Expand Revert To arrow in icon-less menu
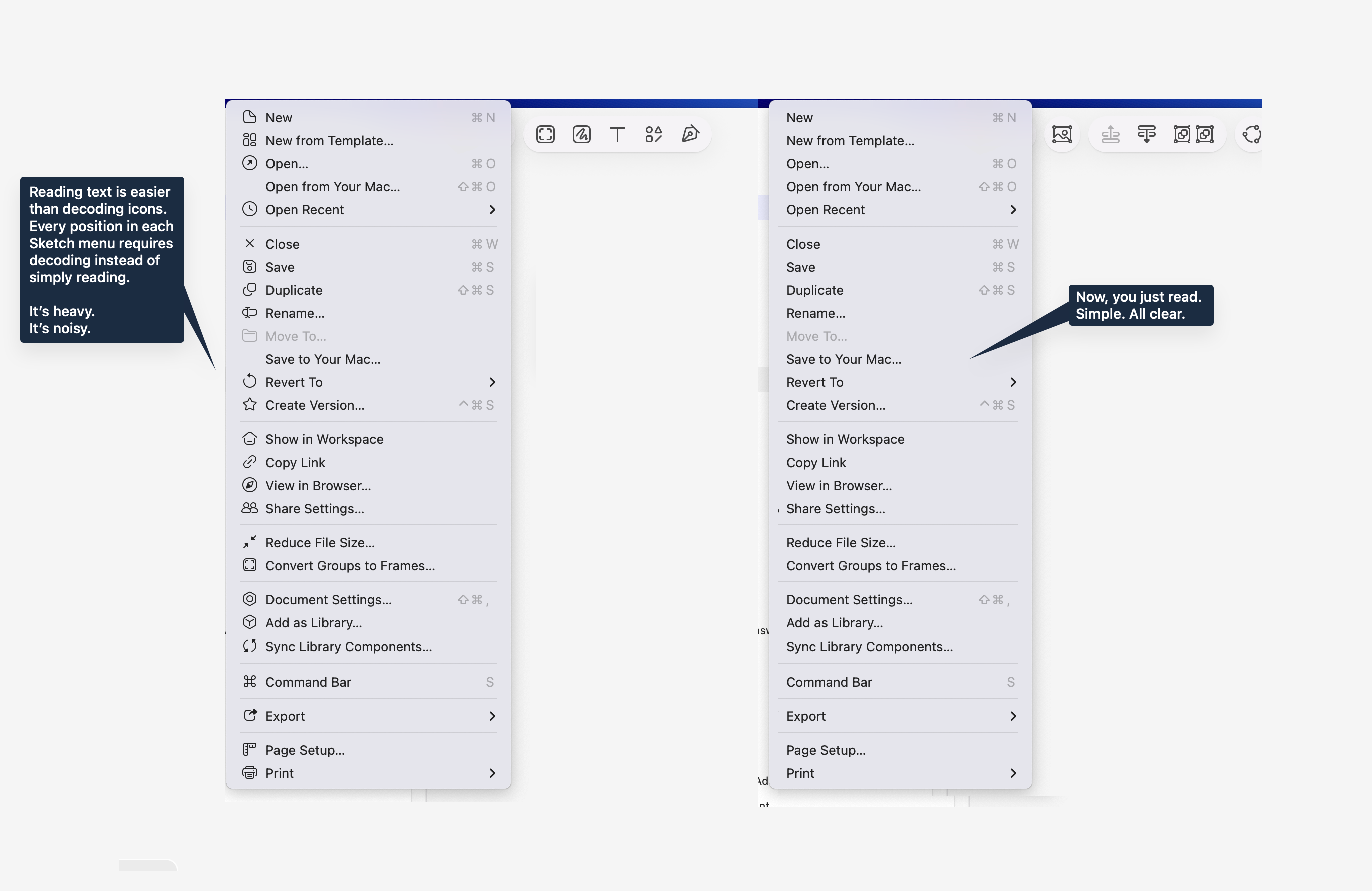Screen dimensions: 1372x891 pyautogui.click(x=1013, y=382)
